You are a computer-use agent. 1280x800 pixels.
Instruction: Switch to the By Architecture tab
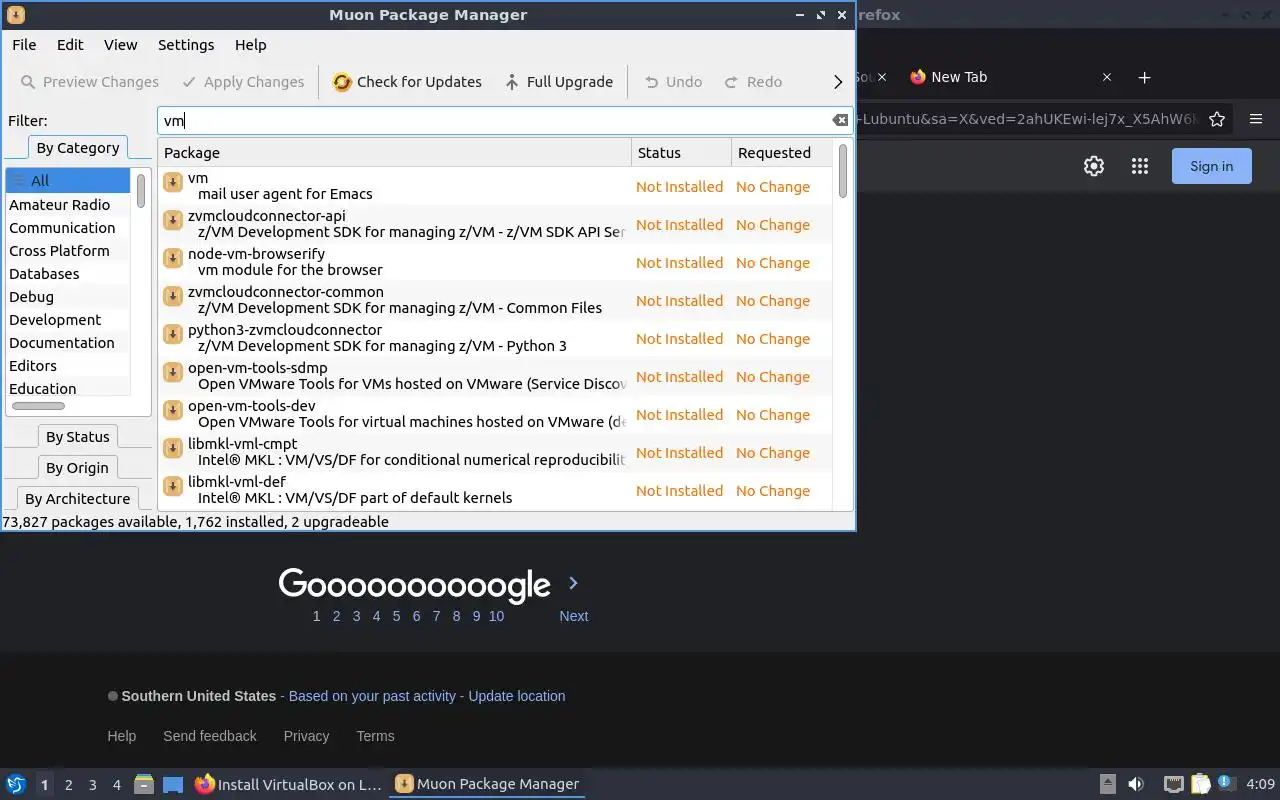(77, 499)
